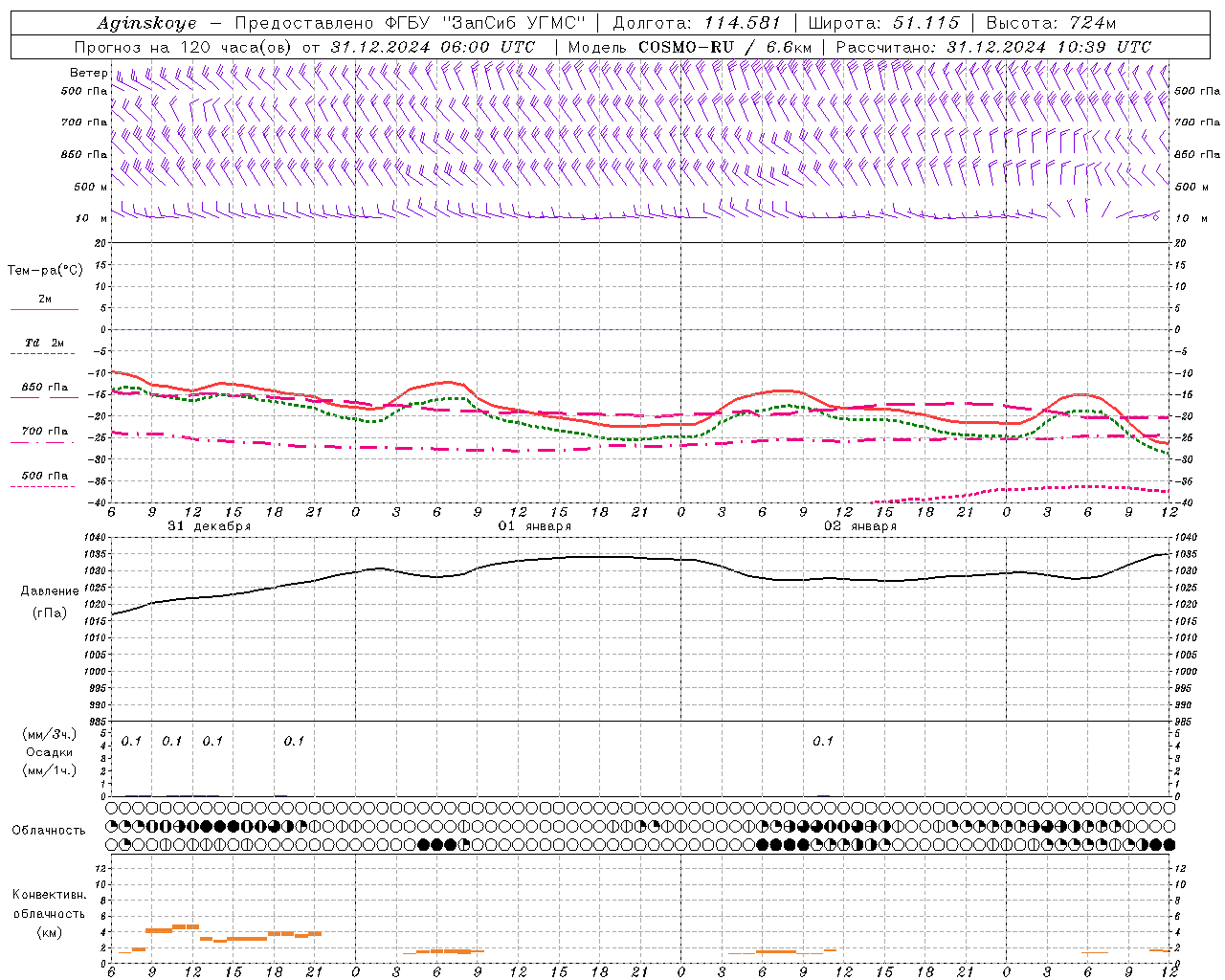Select the 700 гПа temperature legend entry

(44, 432)
